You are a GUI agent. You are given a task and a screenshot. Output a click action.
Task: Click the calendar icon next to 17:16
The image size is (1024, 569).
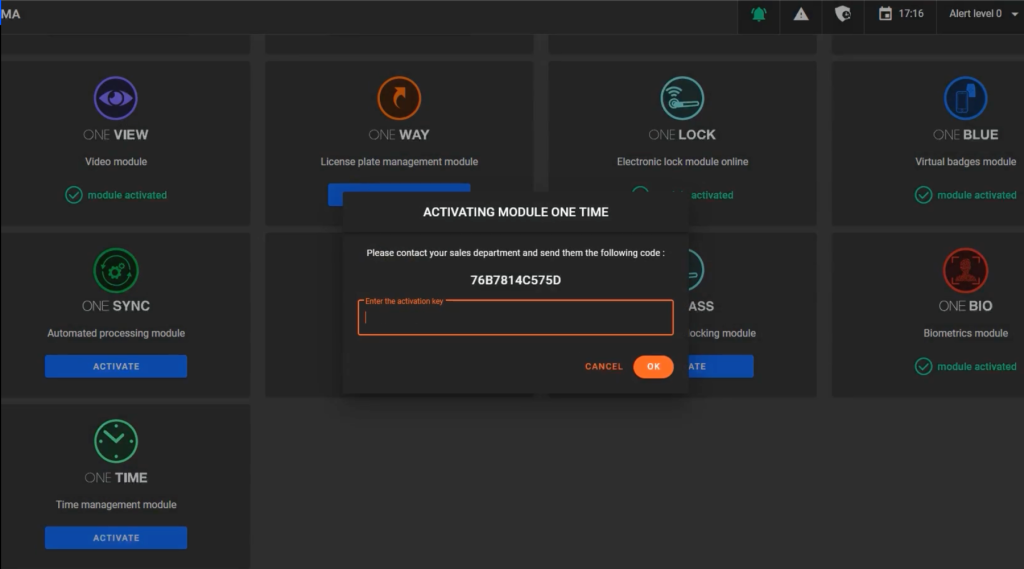point(885,14)
